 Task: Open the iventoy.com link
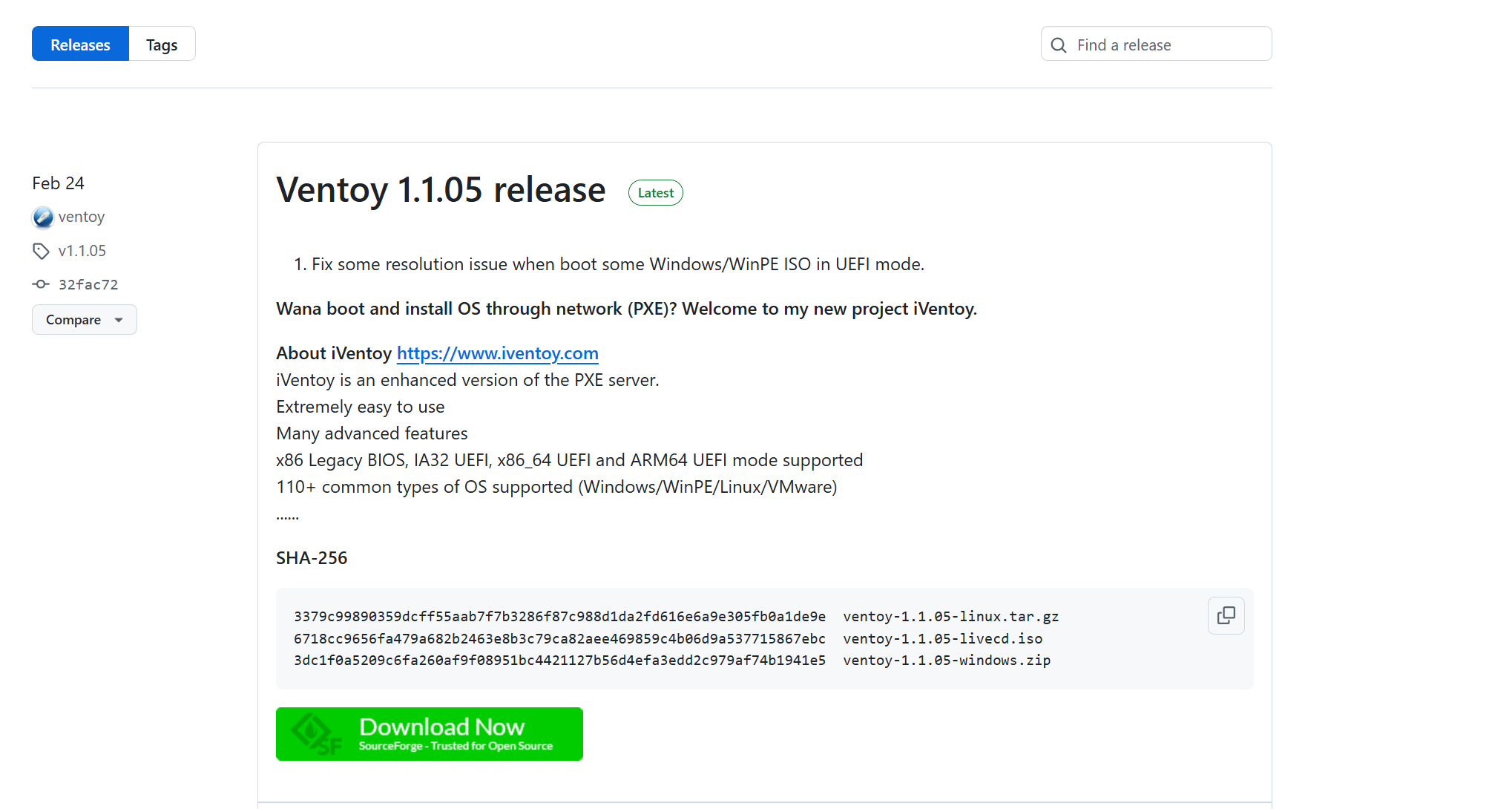[x=497, y=353]
